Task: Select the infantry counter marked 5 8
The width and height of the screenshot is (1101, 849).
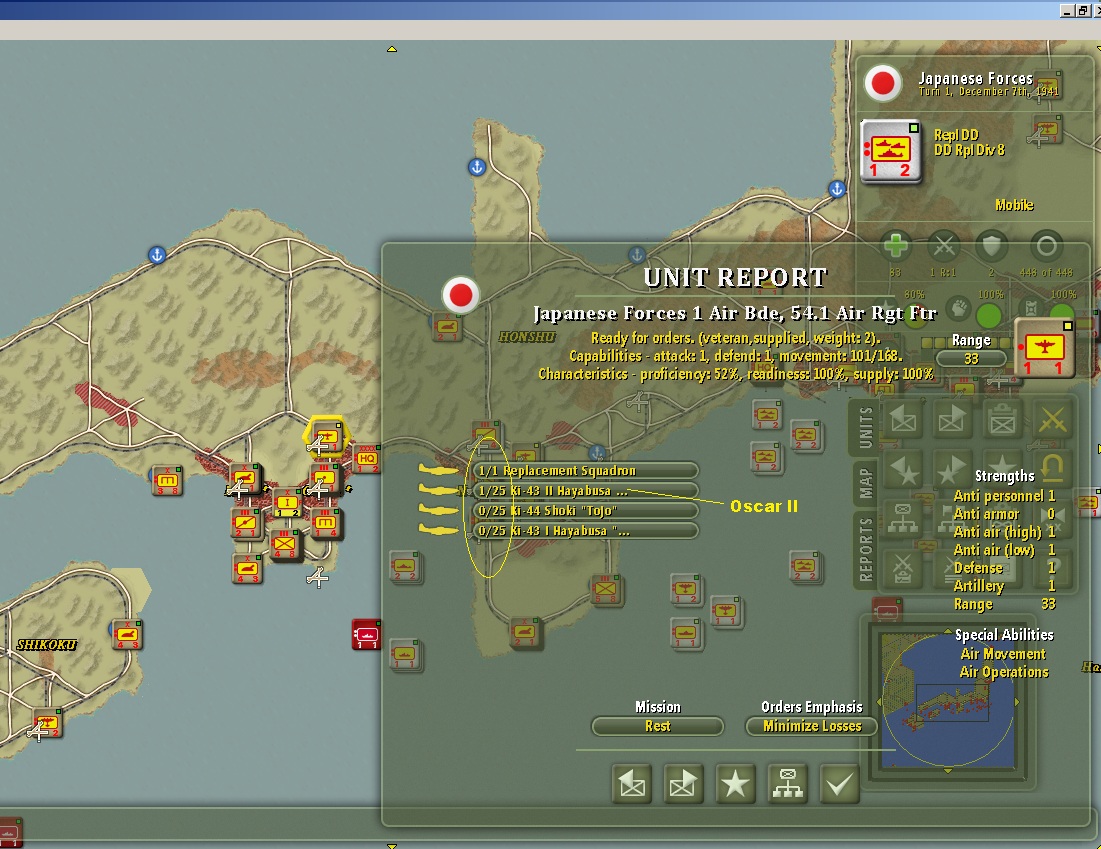Action: [605, 589]
